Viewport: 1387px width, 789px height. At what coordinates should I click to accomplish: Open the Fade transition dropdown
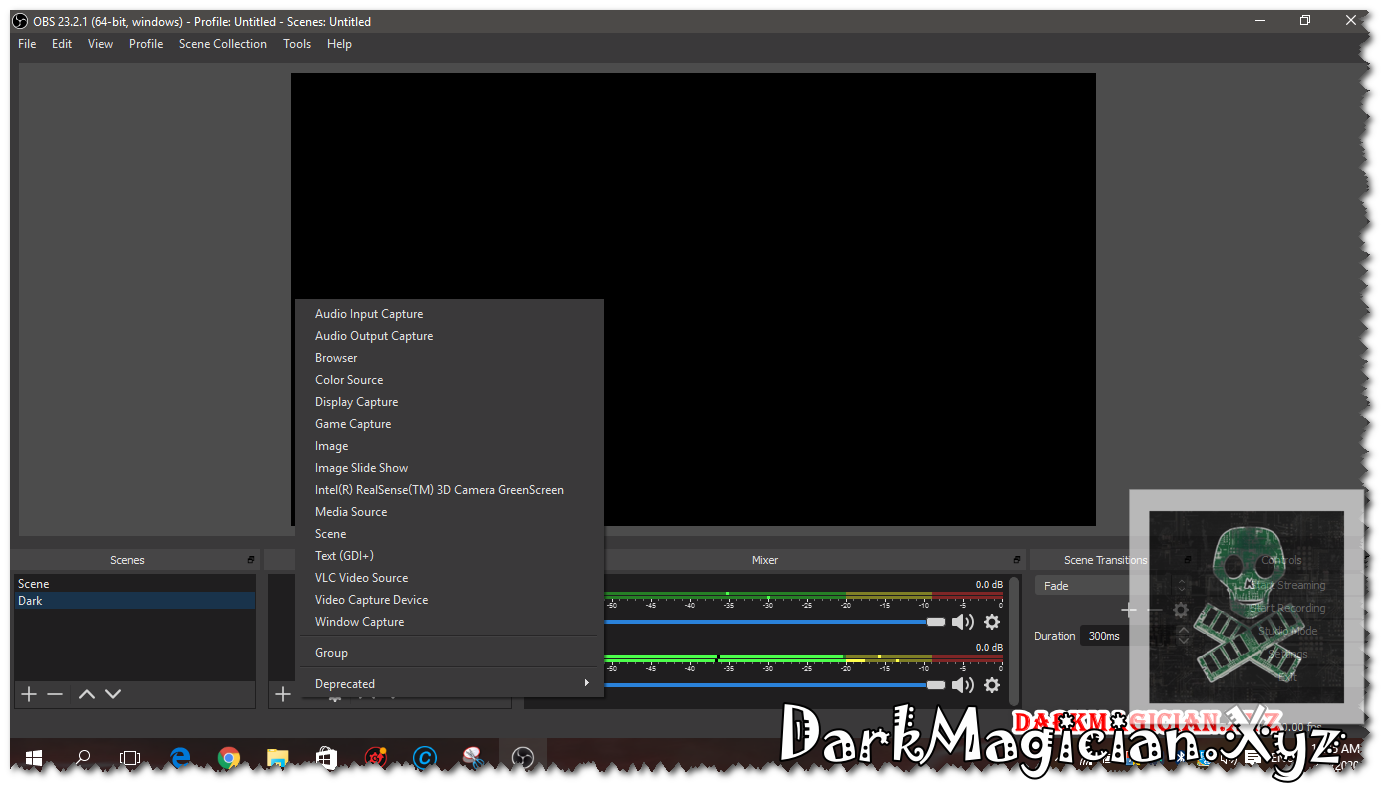[x=1113, y=586]
